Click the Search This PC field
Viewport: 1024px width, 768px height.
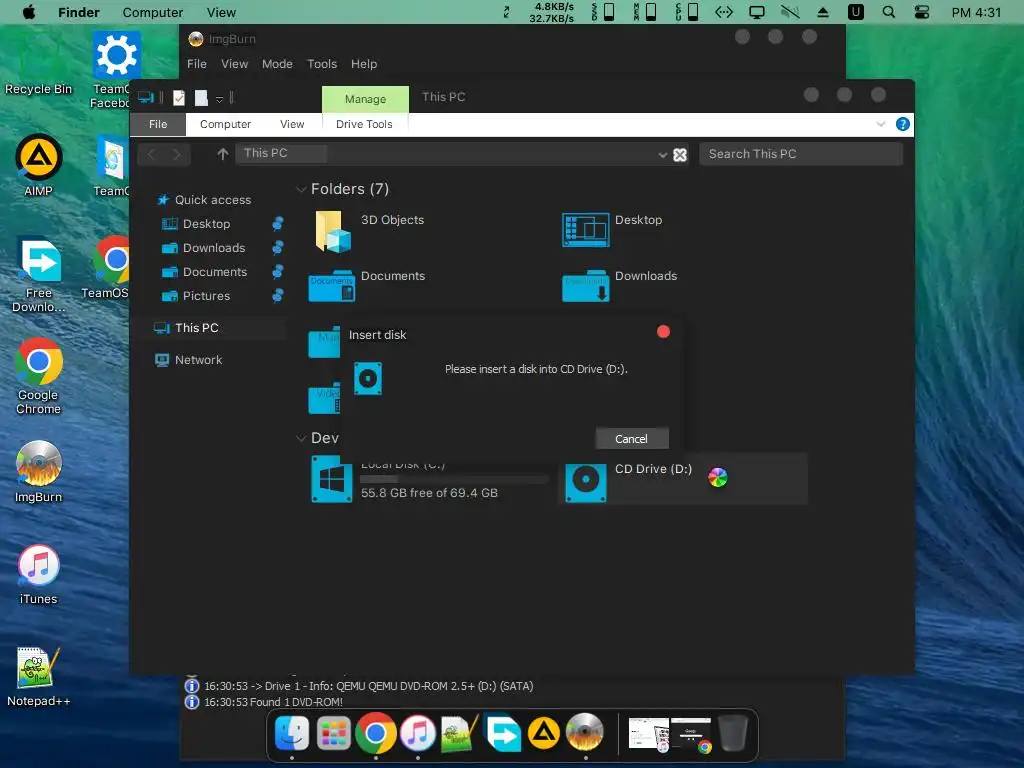[x=801, y=154]
